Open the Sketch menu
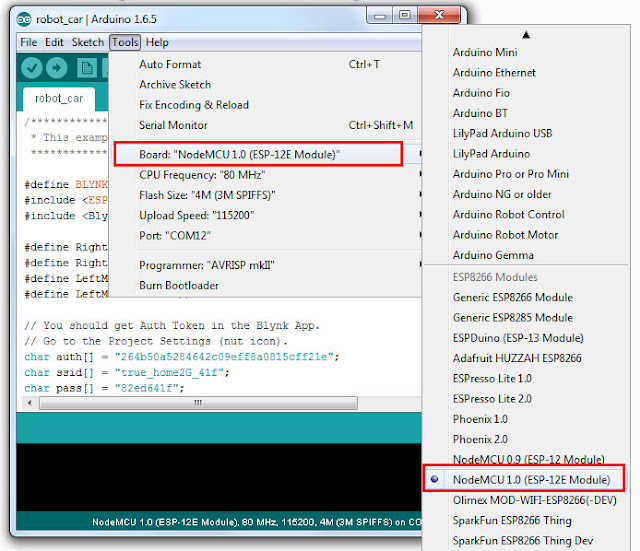 tap(88, 42)
